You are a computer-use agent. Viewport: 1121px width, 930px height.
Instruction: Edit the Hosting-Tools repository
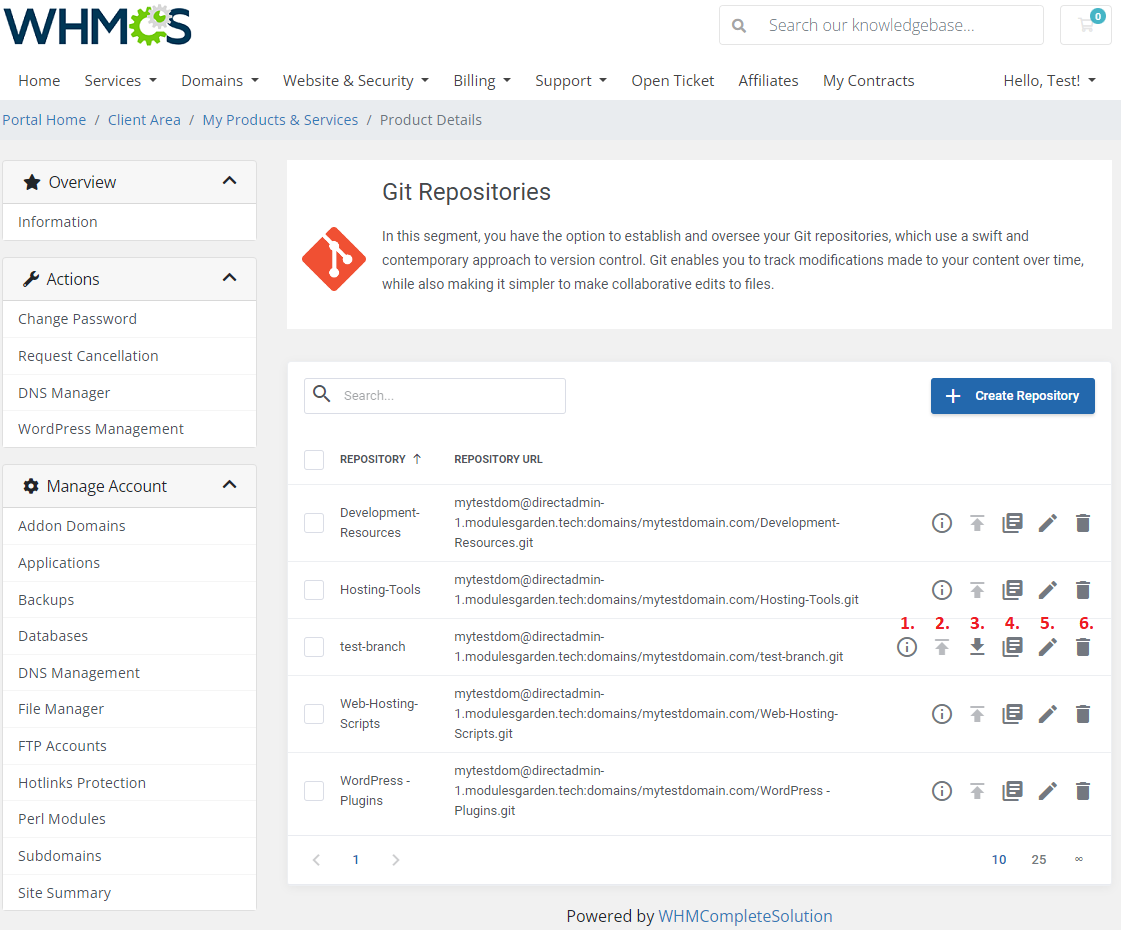tap(1047, 590)
